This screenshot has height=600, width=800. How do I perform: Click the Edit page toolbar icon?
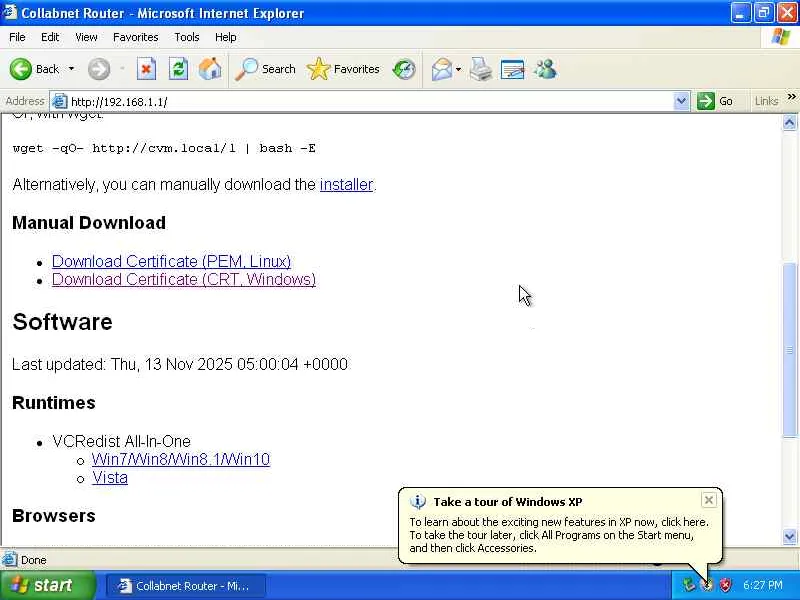pyautogui.click(x=512, y=69)
